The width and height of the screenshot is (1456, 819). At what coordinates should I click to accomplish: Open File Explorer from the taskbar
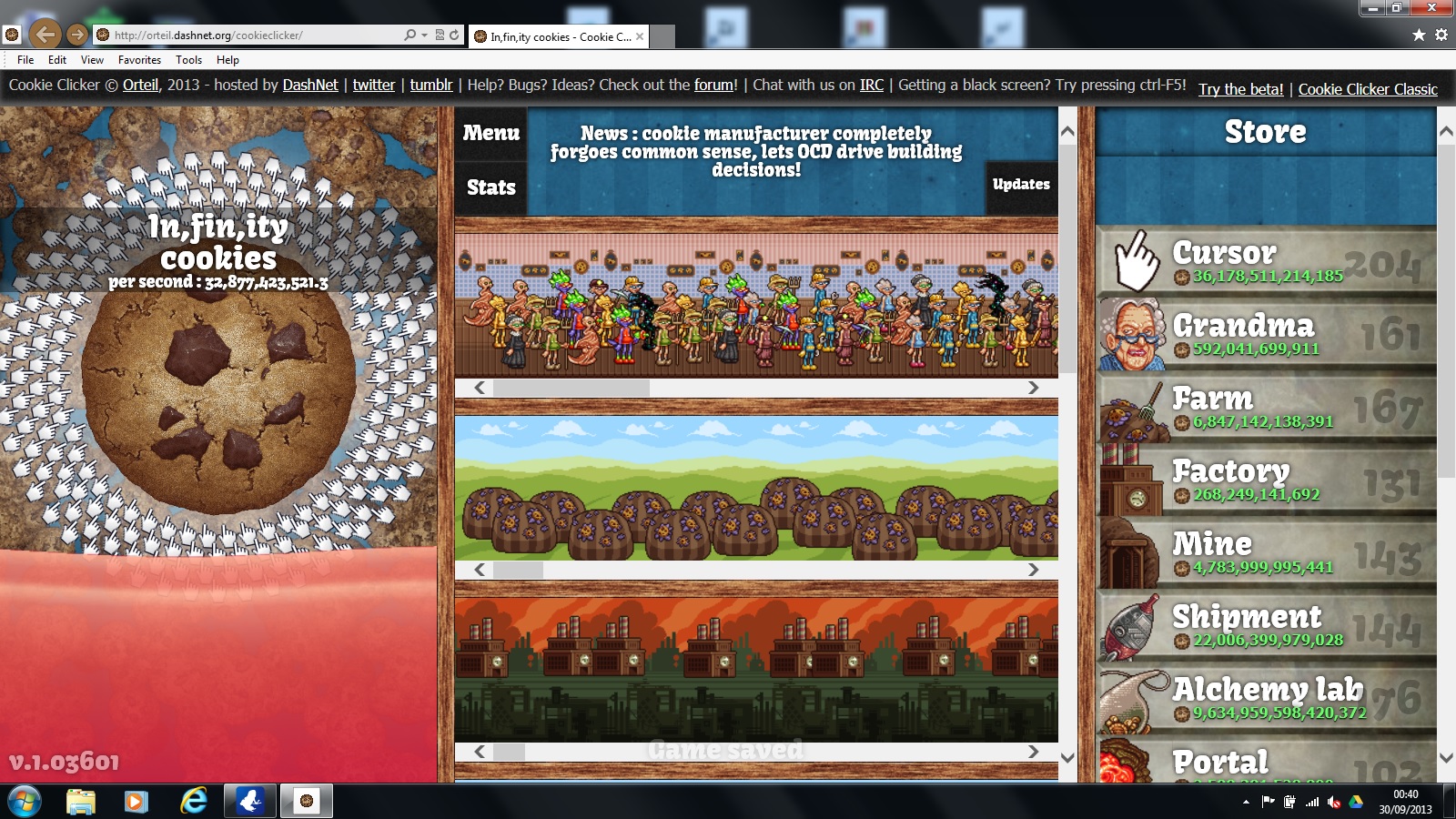coord(81,801)
